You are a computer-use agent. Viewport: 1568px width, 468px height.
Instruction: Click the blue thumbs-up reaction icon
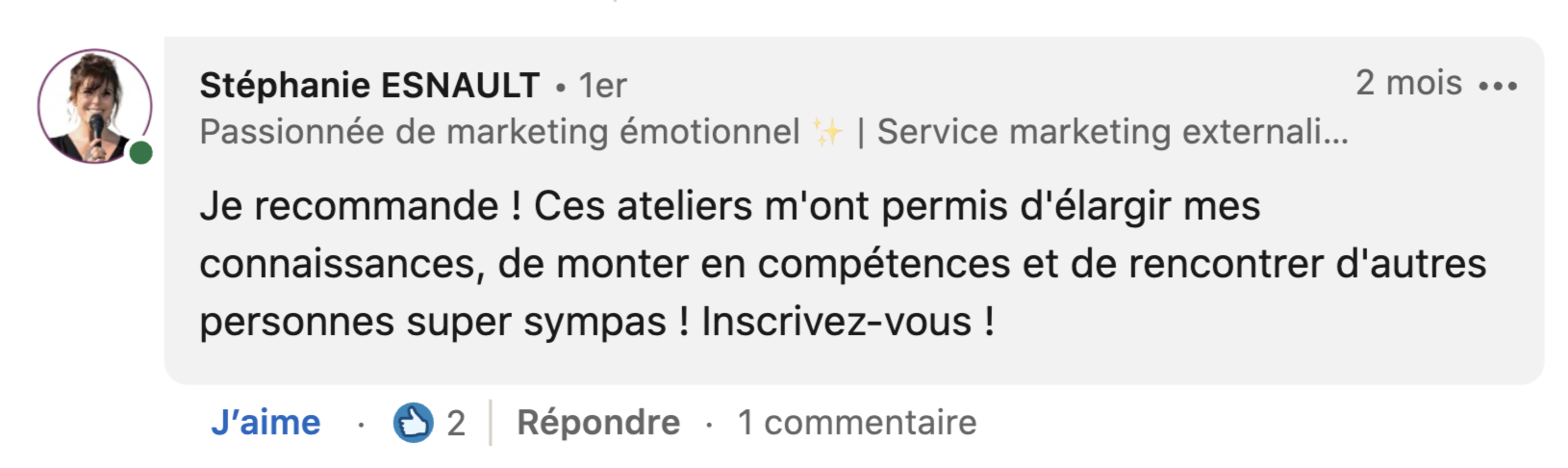pyautogui.click(x=413, y=423)
